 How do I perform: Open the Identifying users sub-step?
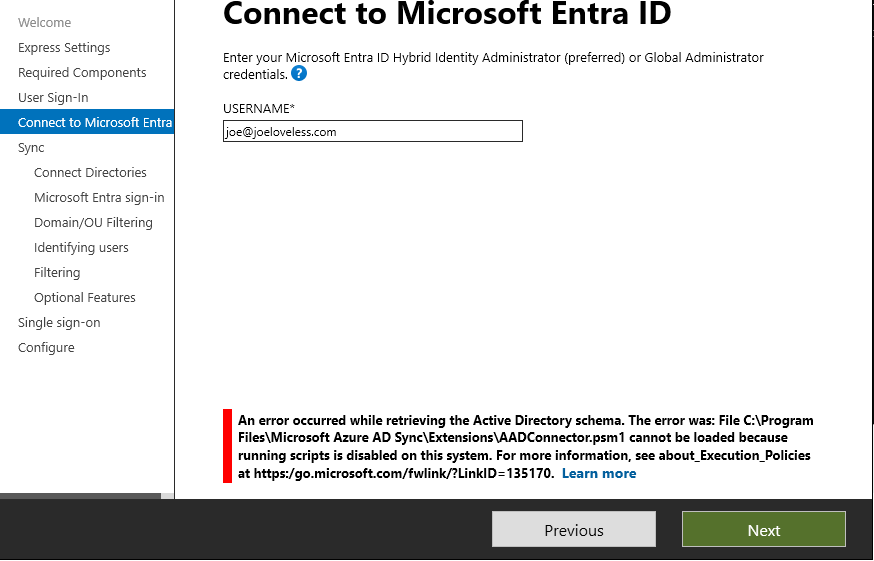81,247
